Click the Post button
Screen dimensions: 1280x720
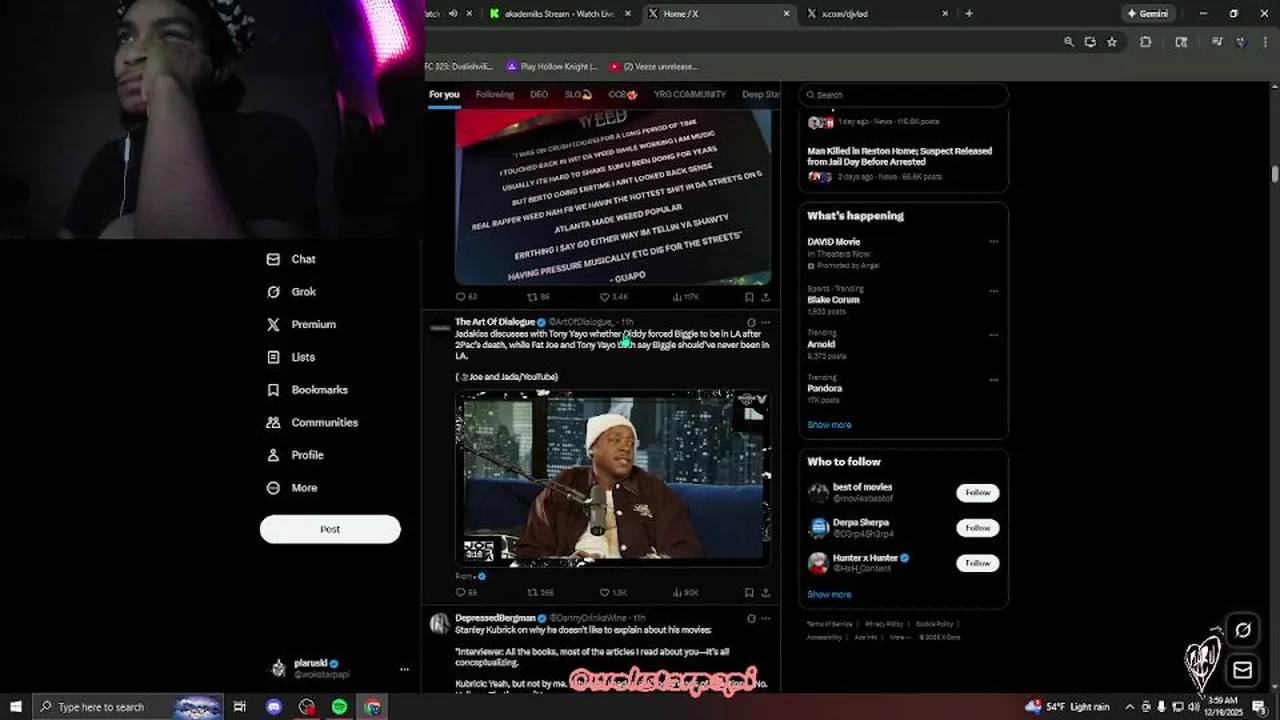330,529
